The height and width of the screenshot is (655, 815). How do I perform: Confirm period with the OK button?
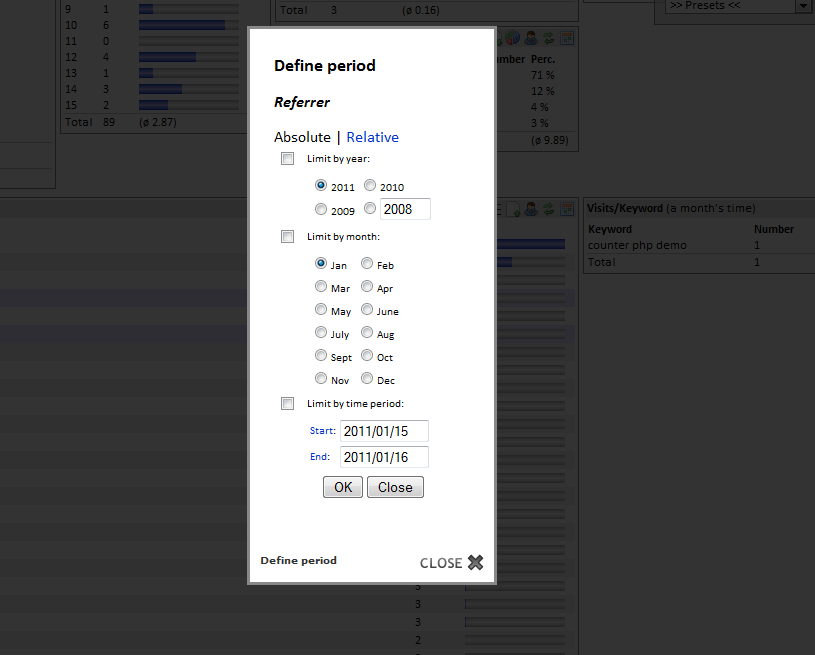click(x=342, y=487)
